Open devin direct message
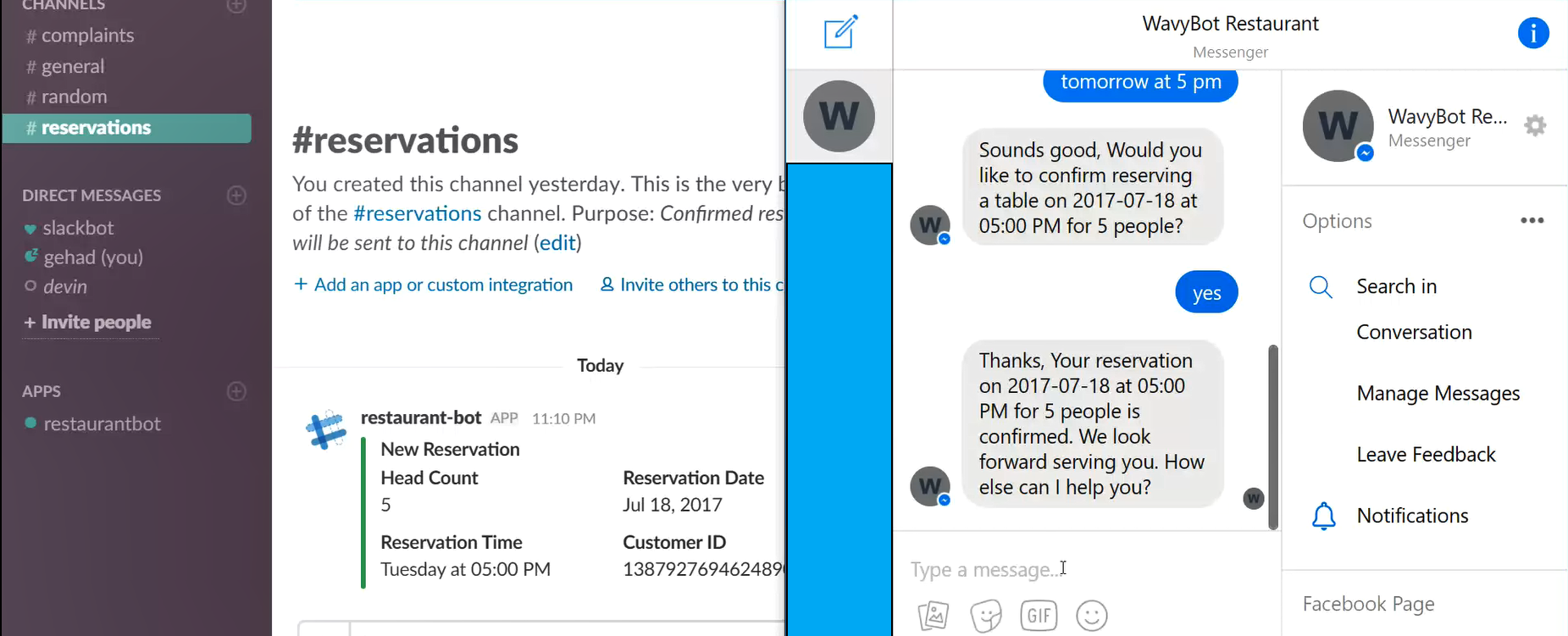1568x636 pixels. 65,287
